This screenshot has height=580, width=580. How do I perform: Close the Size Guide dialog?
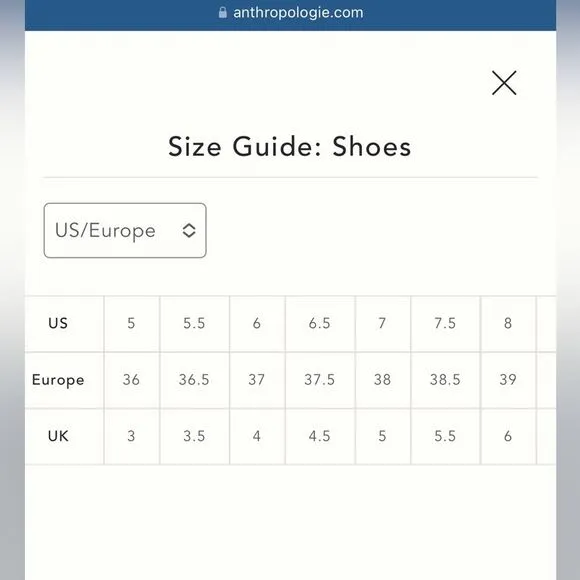(x=504, y=83)
